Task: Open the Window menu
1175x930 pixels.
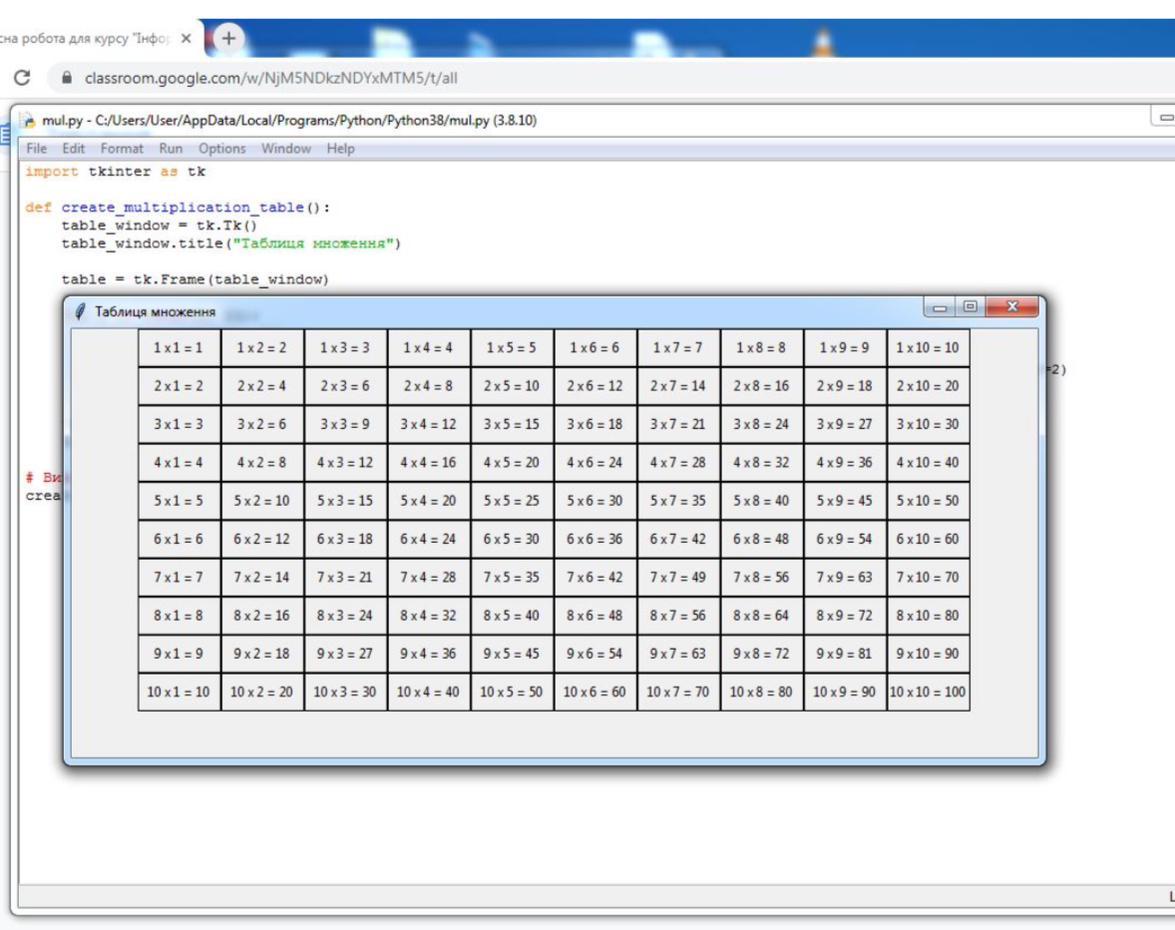Action: click(x=286, y=149)
